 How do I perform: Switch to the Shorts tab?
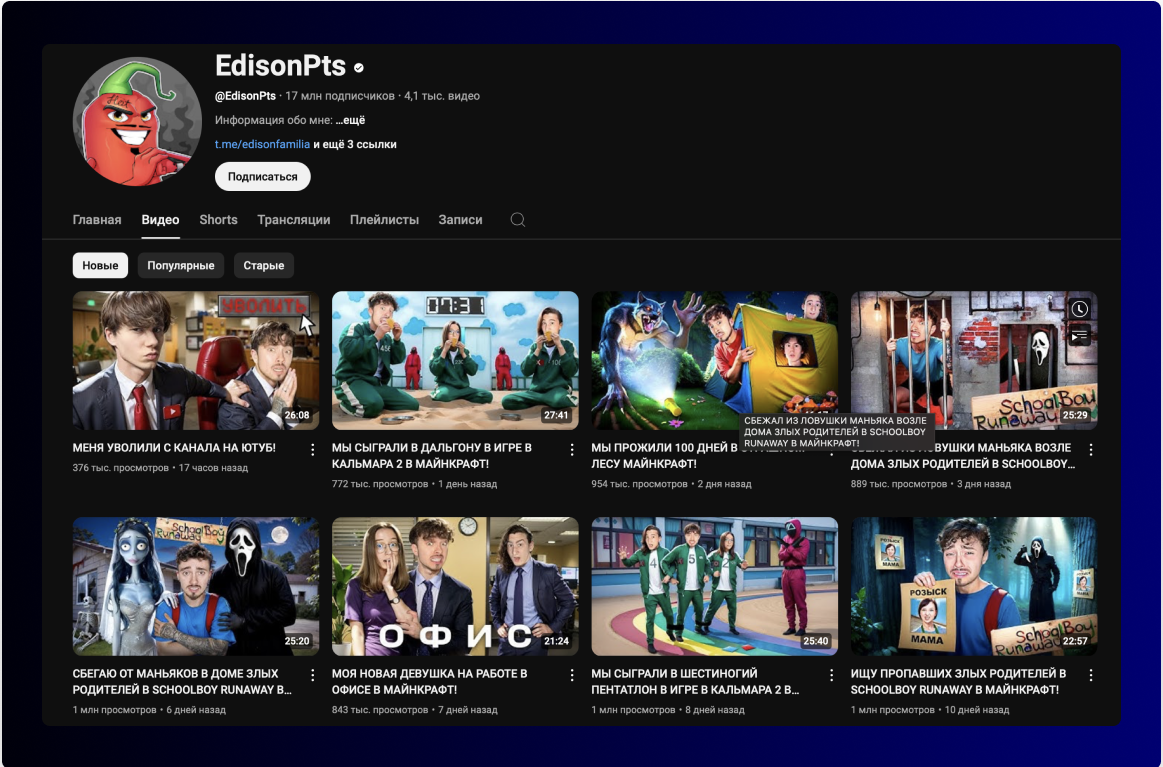pyautogui.click(x=218, y=219)
